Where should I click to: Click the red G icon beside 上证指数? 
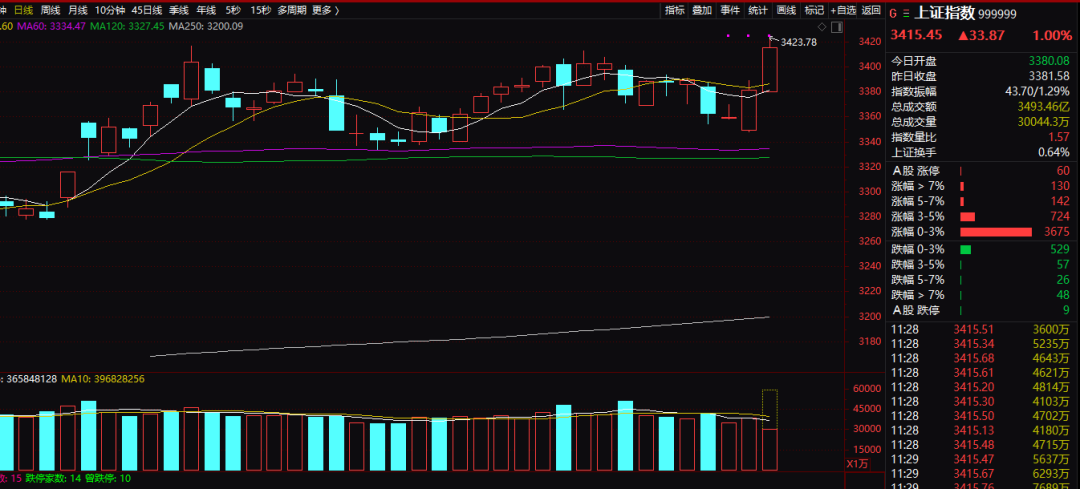892,13
